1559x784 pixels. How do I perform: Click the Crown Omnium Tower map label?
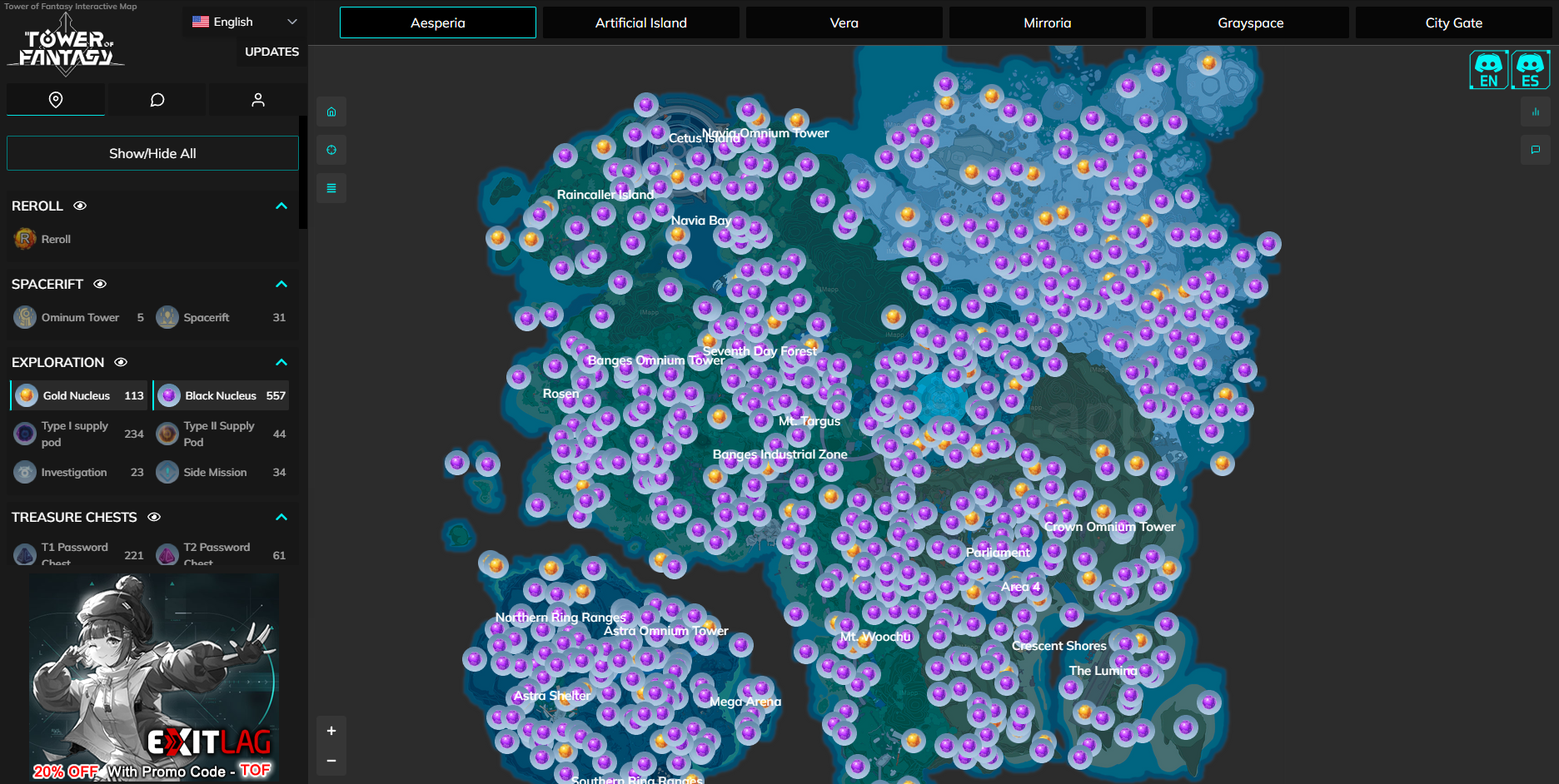(x=1110, y=527)
